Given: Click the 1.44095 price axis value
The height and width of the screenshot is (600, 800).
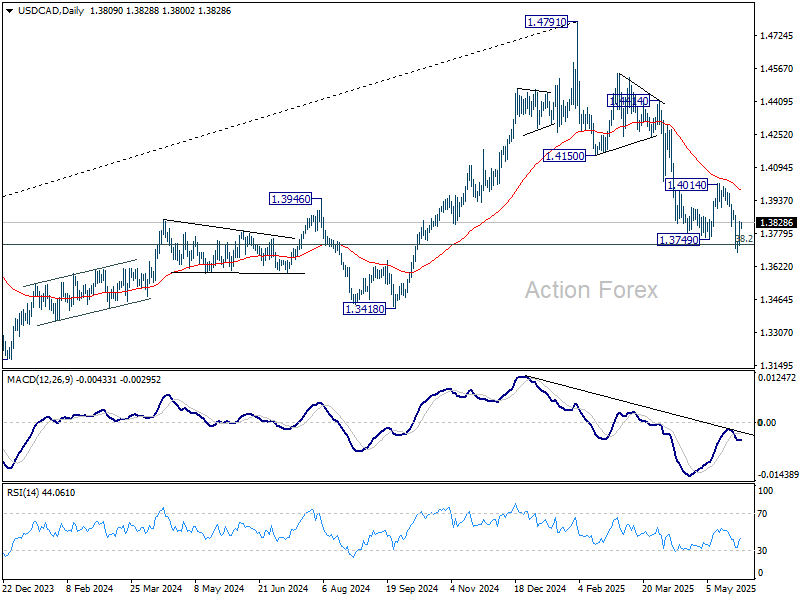Looking at the screenshot, I should (777, 102).
